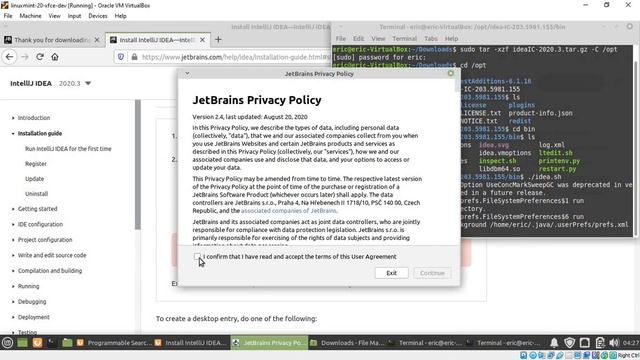Expand Getting started in the sidebar
The width and height of the screenshot is (640, 360).
38,209
